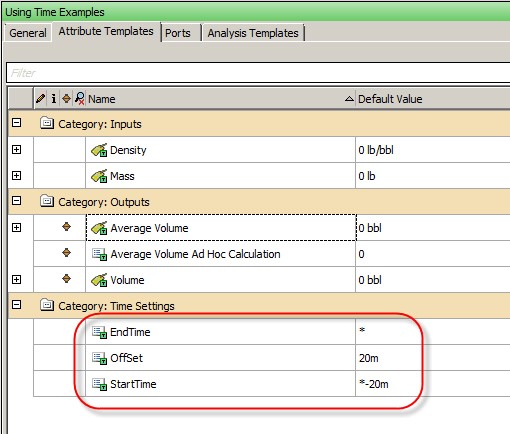Open the Analysis Templates tab
Viewport: 510px width, 434px height.
pos(253,33)
